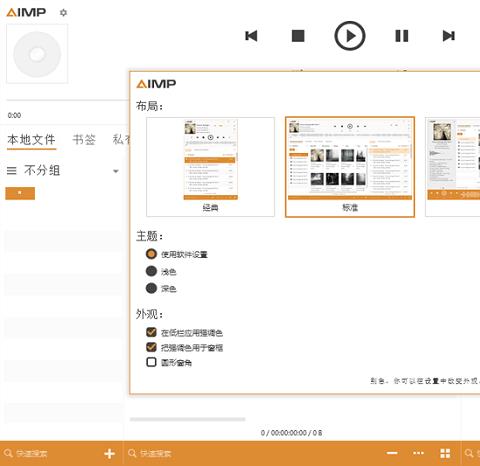Screen dimensions: 480x466
Task: Select the 深色 dark theme radio button
Action: pyautogui.click(x=151, y=288)
